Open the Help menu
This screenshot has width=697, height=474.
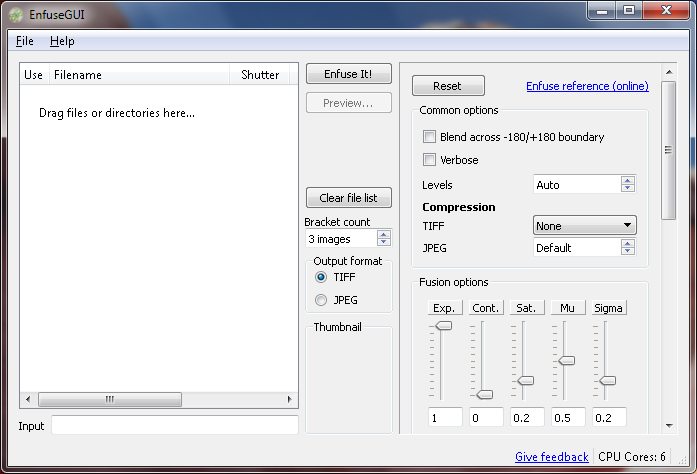(x=62, y=41)
